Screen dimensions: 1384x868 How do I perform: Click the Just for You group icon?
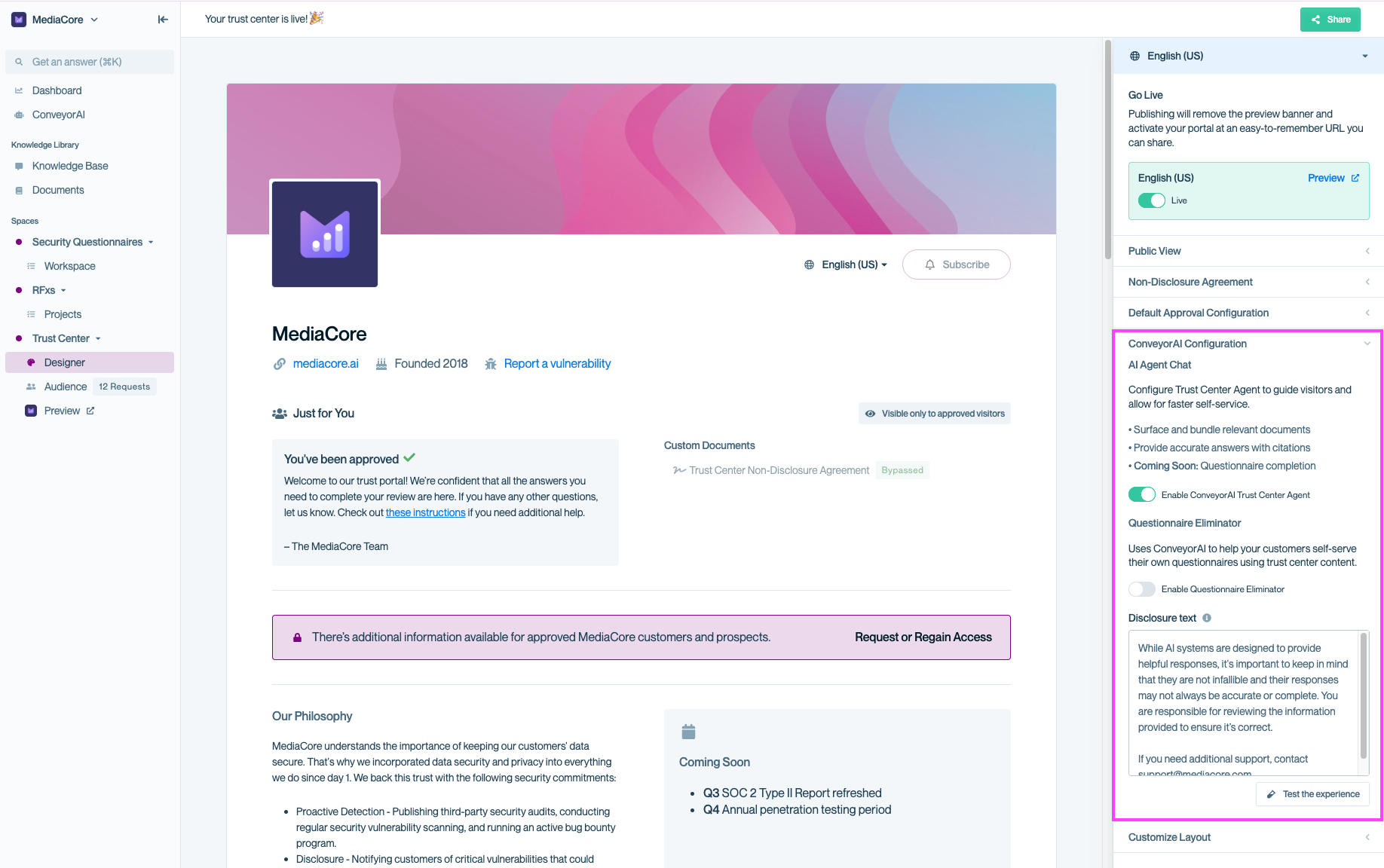pos(280,414)
